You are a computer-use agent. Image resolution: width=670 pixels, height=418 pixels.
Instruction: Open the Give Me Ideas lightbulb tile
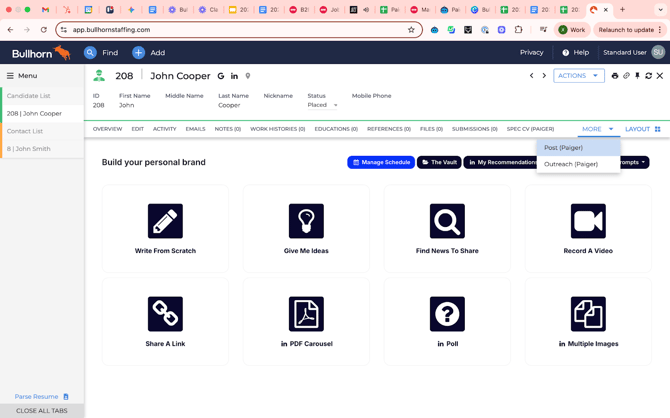306,221
